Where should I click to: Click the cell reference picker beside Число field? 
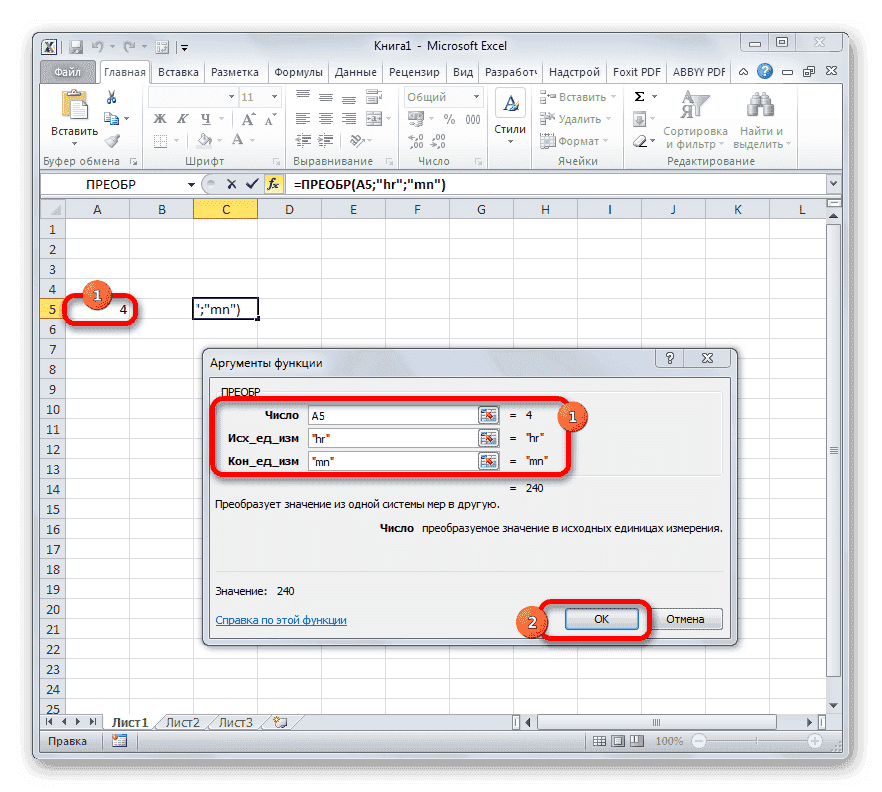coord(487,415)
